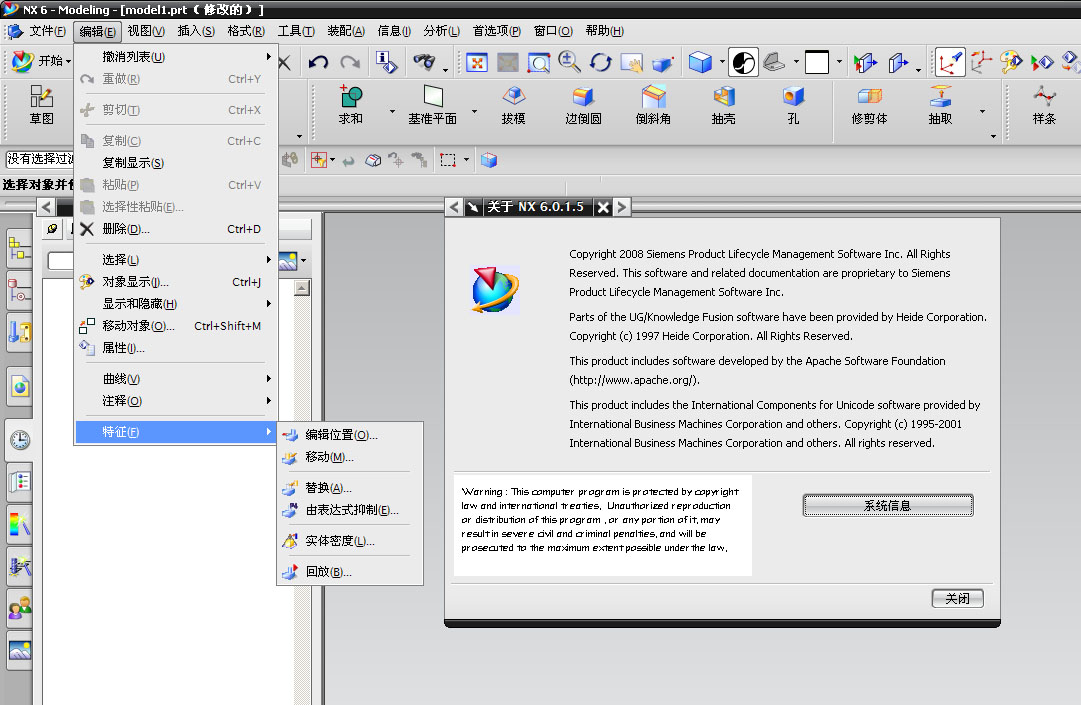Screen dimensions: 1081x705
Task: Expand the Datum Plane dropdown arrow
Action: coord(474,111)
